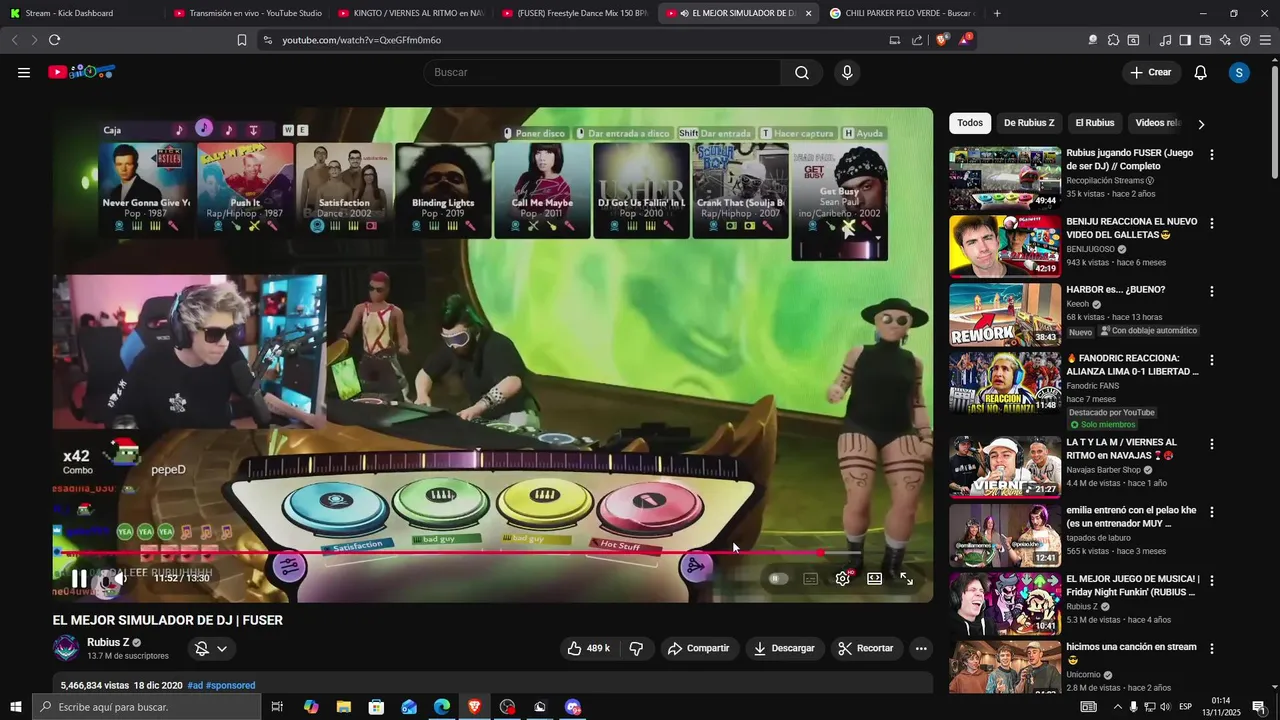Click the Compartir button
Image resolution: width=1280 pixels, height=720 pixels.
[x=699, y=648]
